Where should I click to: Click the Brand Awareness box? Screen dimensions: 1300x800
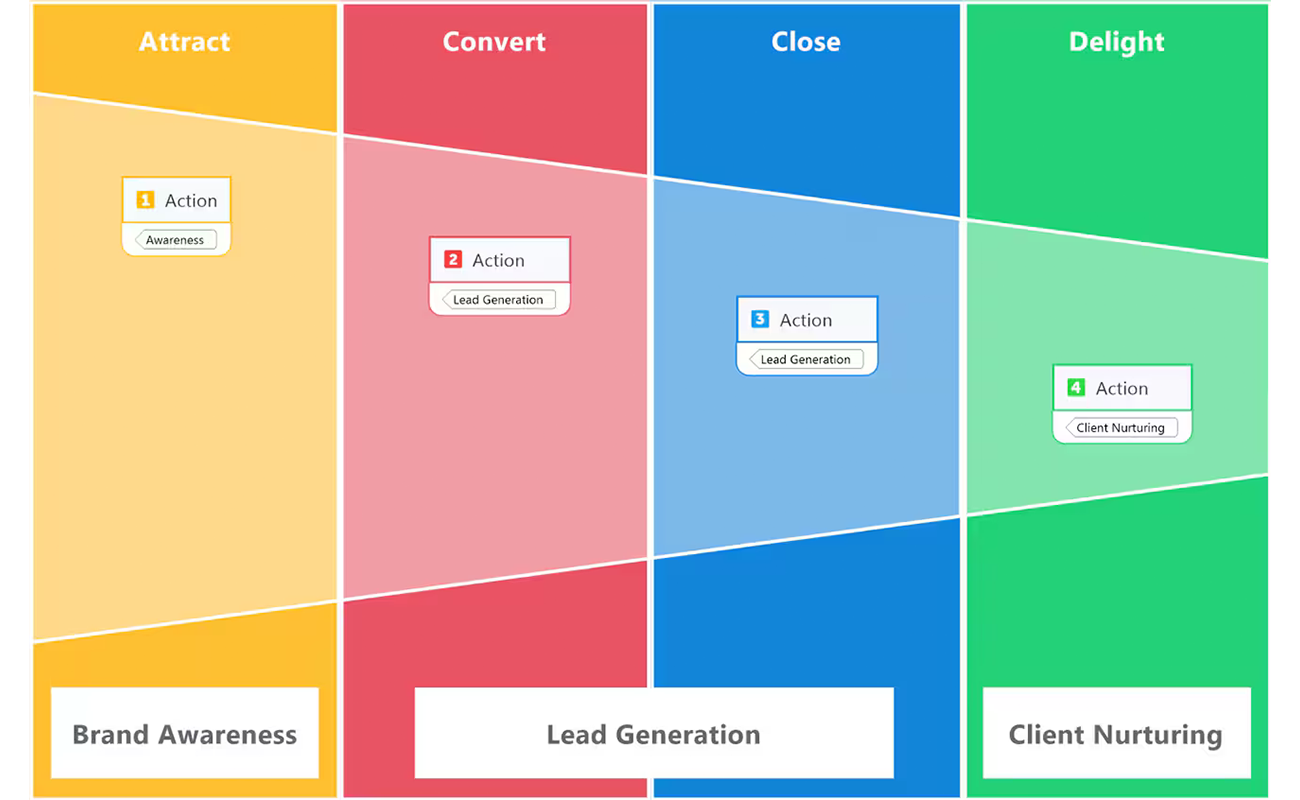click(x=185, y=734)
